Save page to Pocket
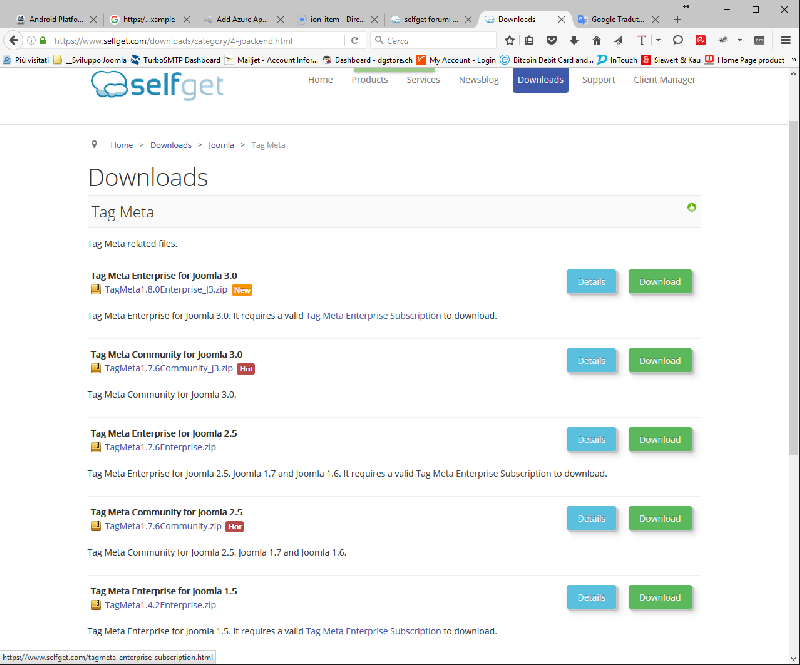 coord(552,40)
